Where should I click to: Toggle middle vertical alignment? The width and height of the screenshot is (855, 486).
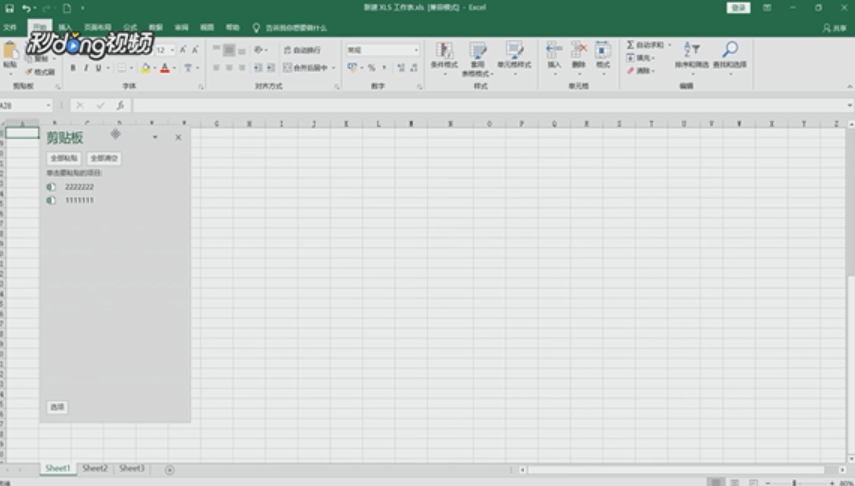coord(229,50)
